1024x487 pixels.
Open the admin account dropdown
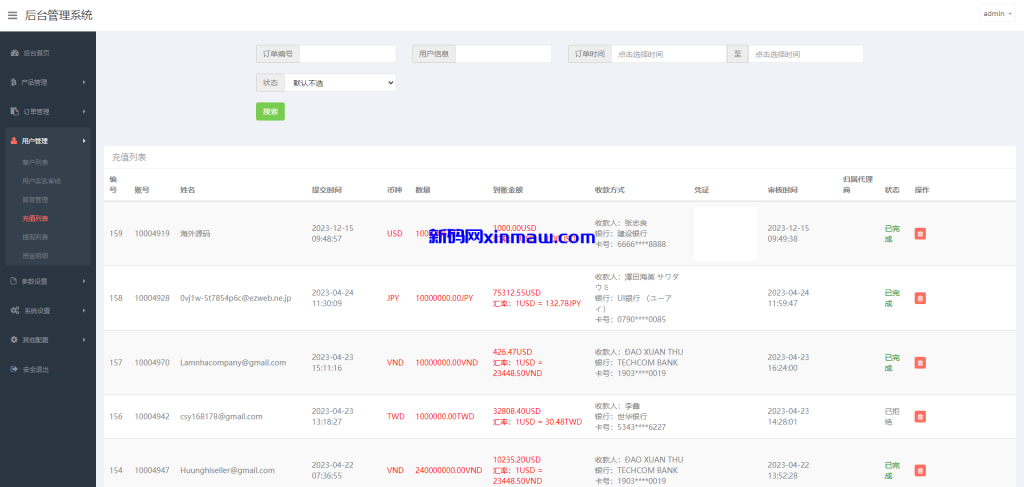pyautogui.click(x=997, y=14)
